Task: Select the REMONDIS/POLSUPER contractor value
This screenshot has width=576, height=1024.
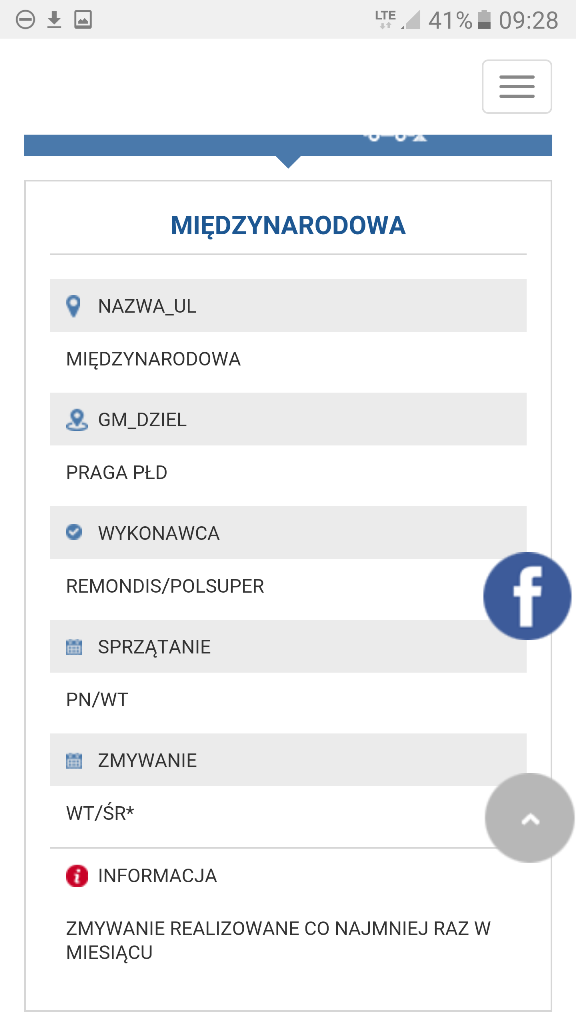Action: coord(165,586)
